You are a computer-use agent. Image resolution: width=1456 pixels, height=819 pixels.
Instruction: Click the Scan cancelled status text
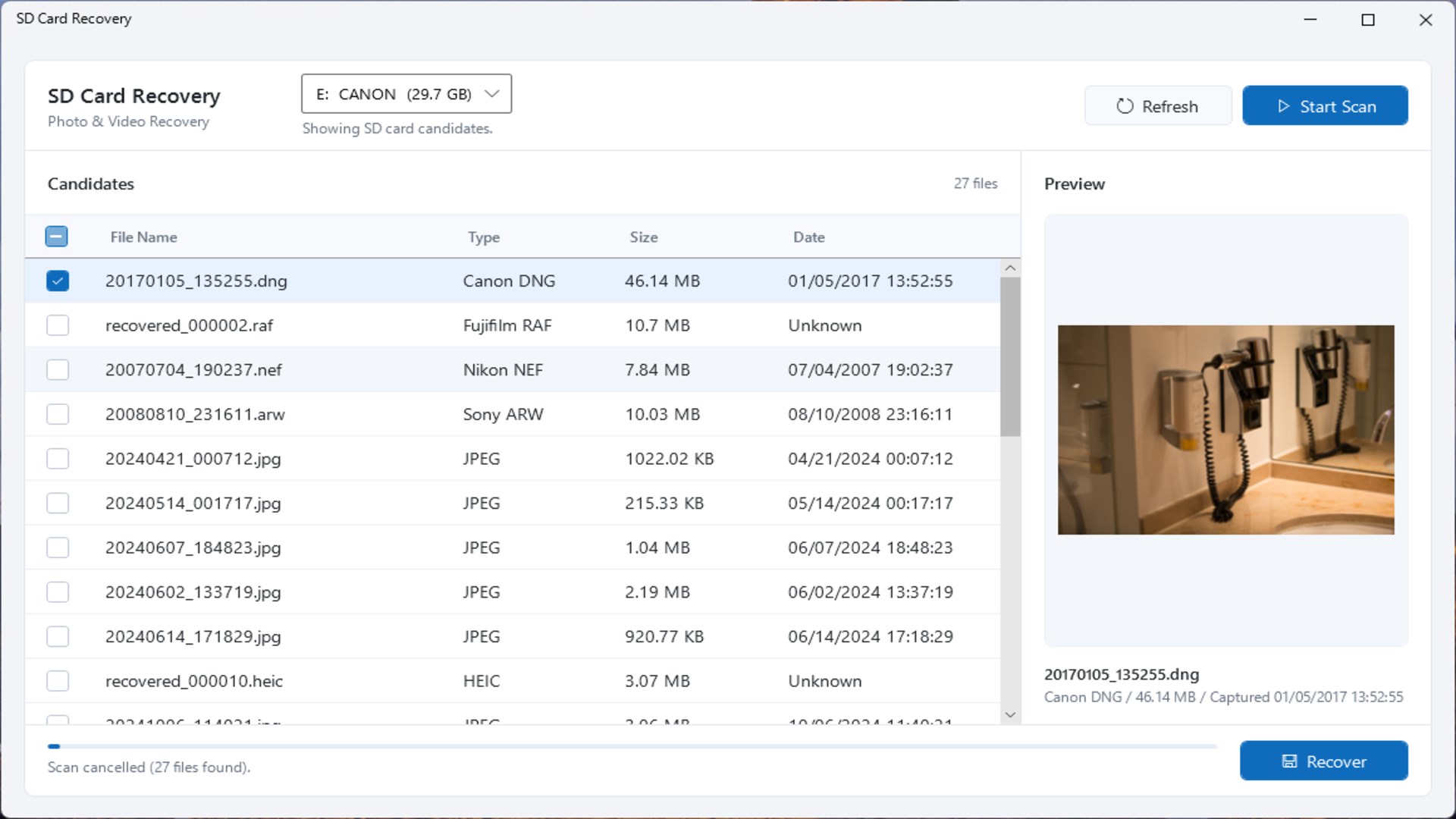[x=149, y=767]
